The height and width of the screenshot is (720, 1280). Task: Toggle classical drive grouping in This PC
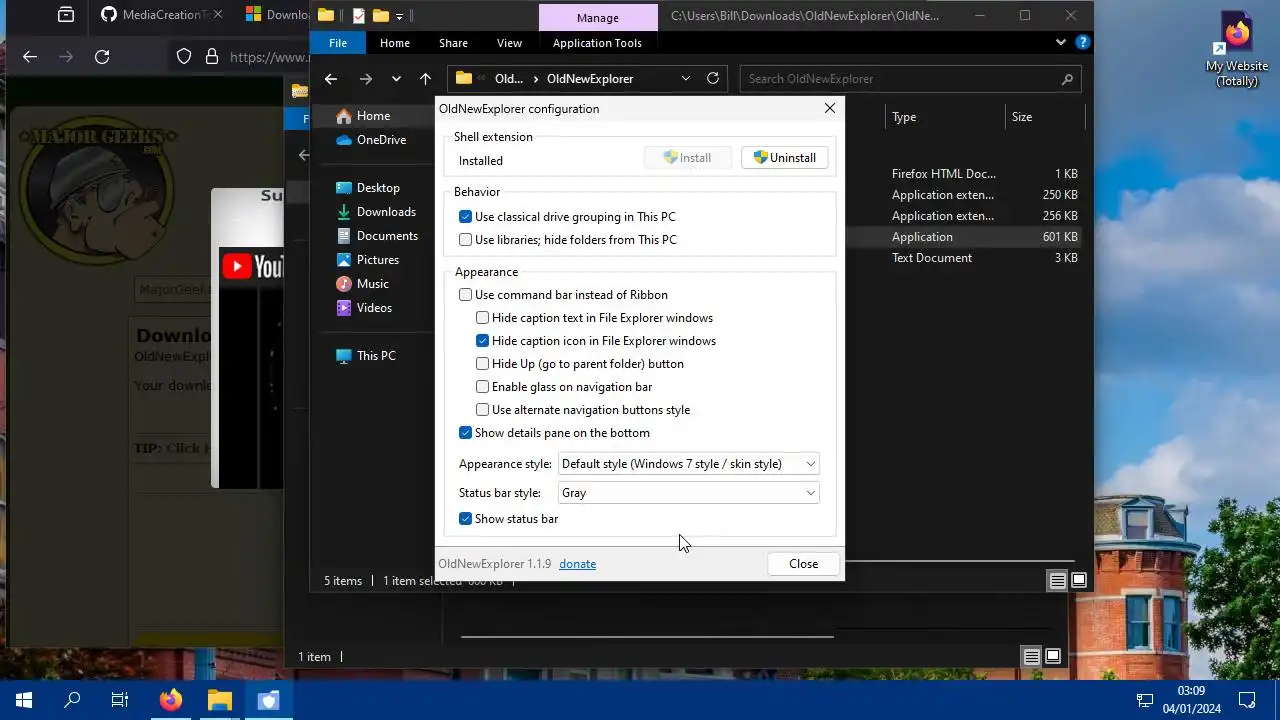click(x=466, y=217)
